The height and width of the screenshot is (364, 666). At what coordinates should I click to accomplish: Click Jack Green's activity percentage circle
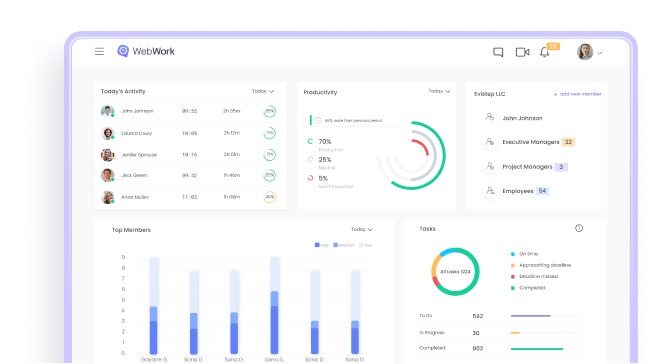click(269, 175)
